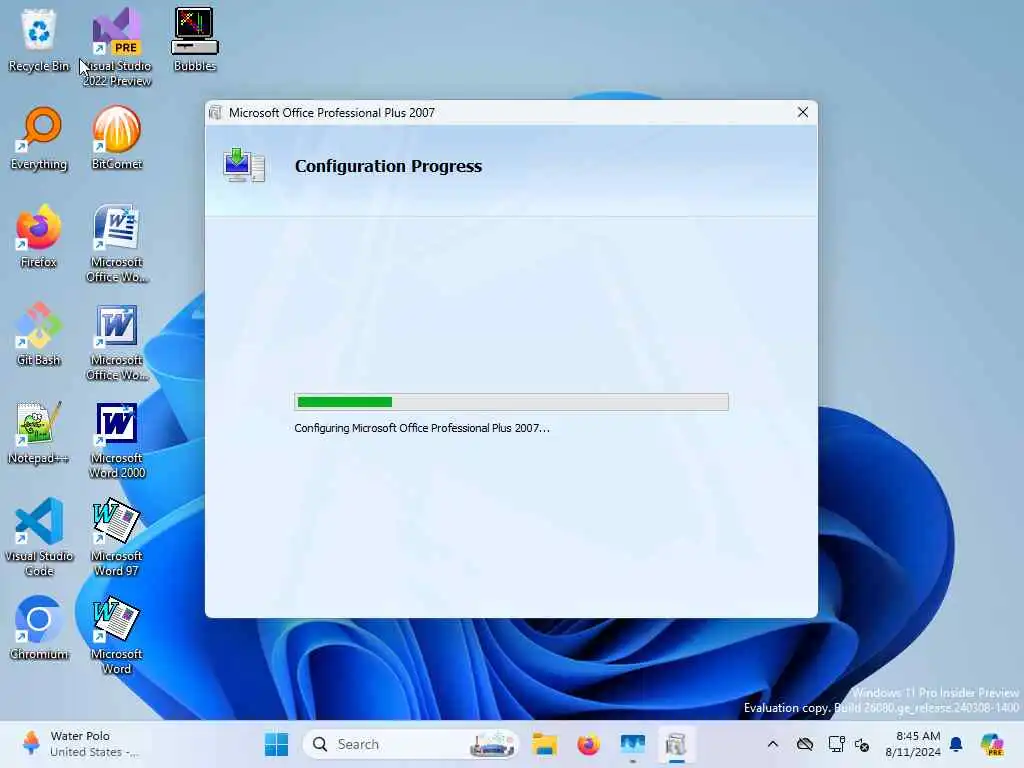
Task: Open the blue monitor app on taskbar
Action: click(x=632, y=744)
